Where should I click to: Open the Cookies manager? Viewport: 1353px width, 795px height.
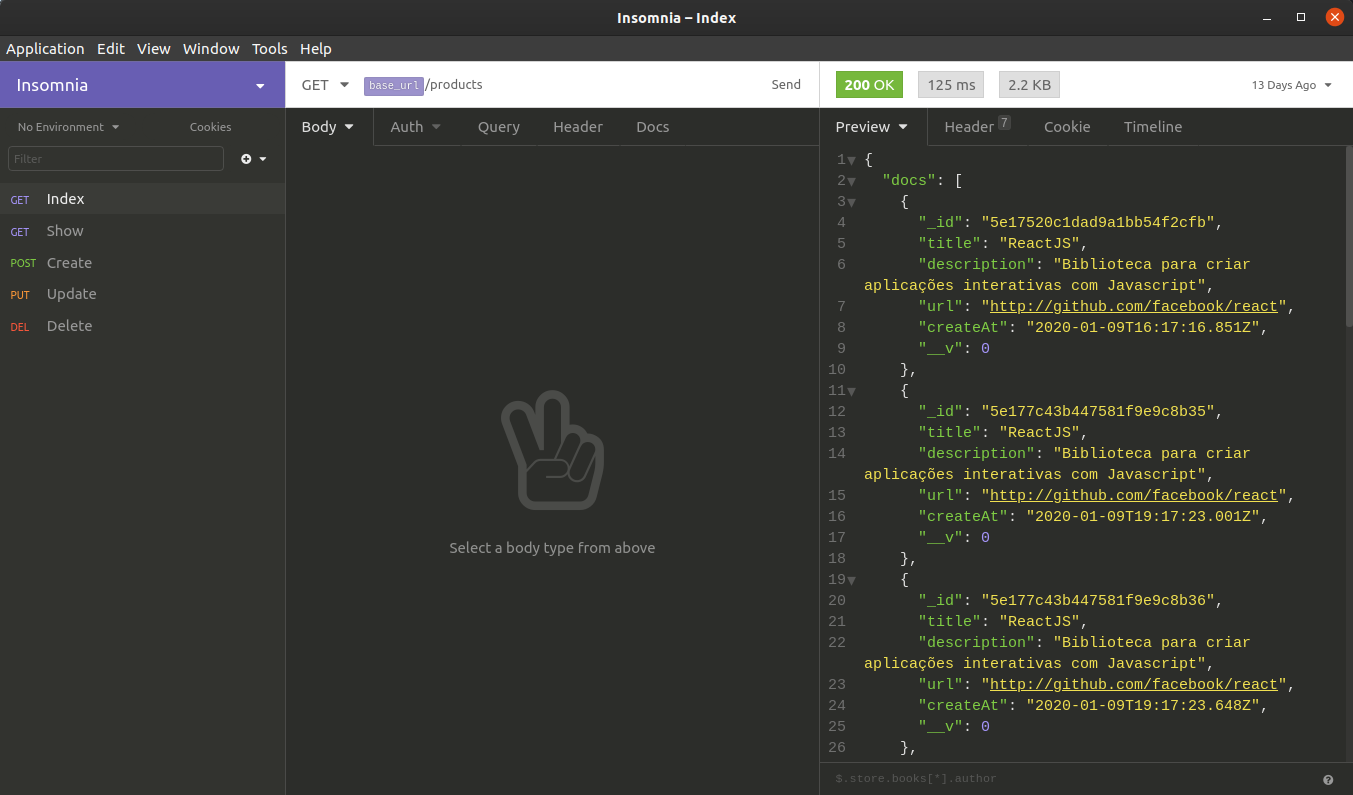tap(210, 127)
